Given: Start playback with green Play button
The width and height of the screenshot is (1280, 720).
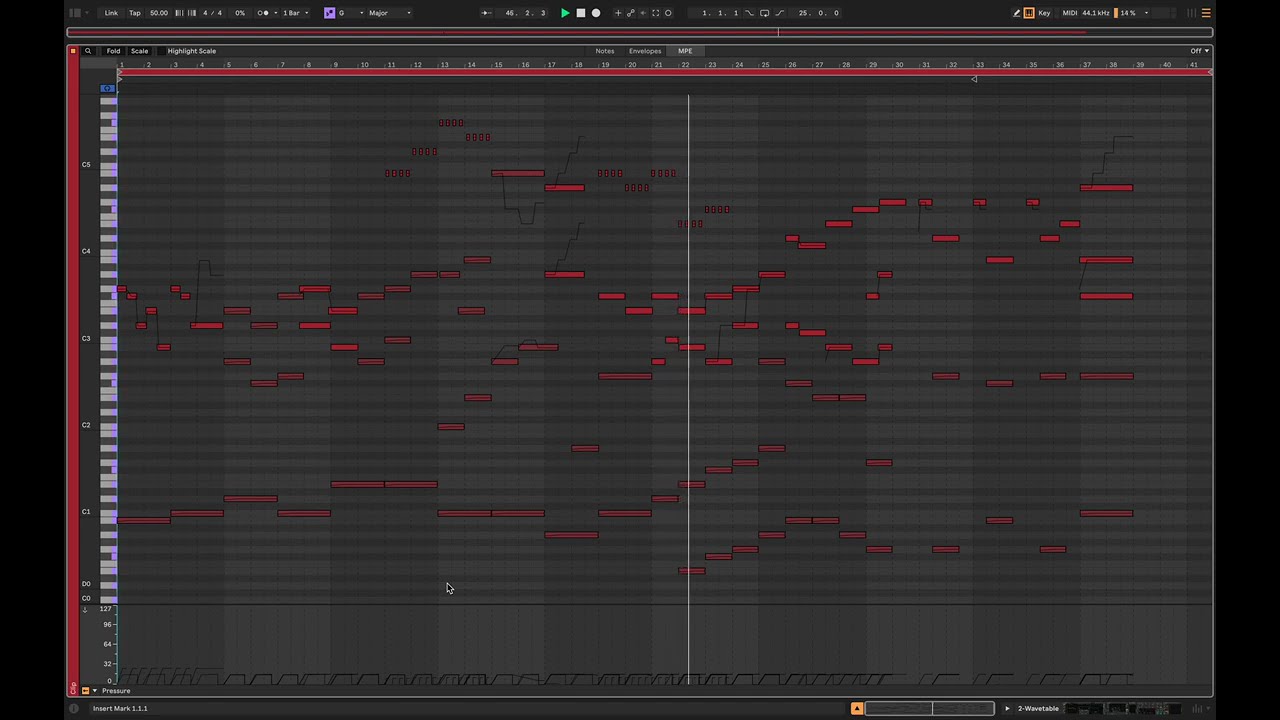Looking at the screenshot, I should [x=565, y=13].
